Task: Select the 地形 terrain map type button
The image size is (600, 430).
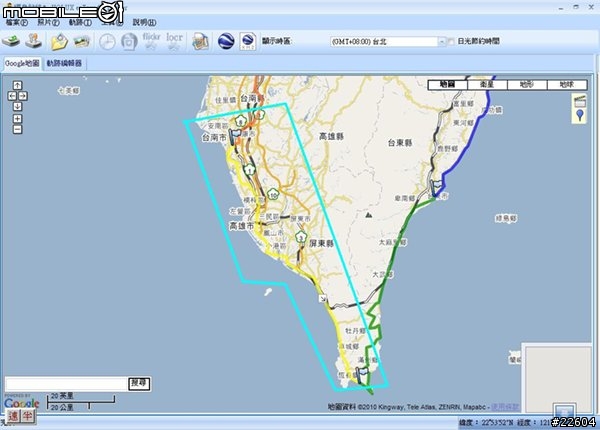Action: tap(527, 85)
